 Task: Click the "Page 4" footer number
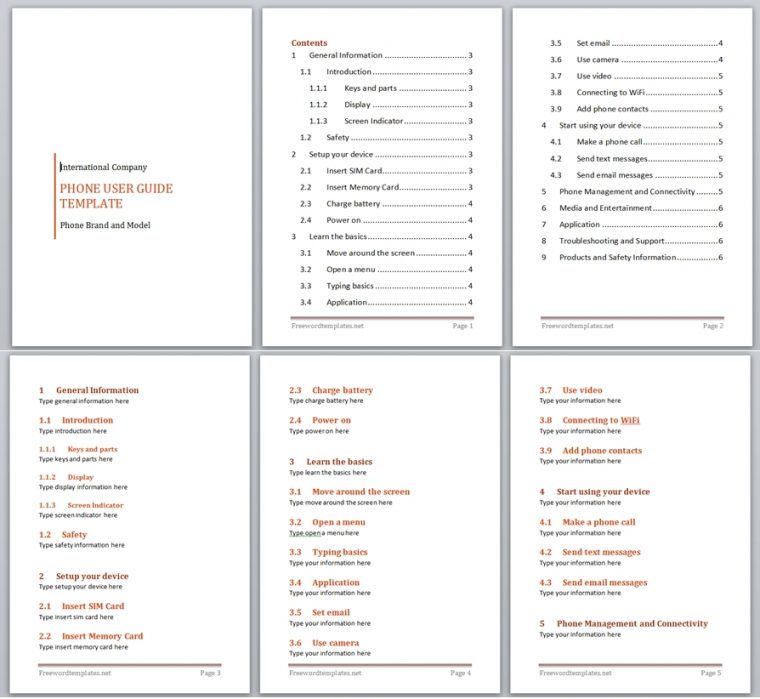(460, 673)
